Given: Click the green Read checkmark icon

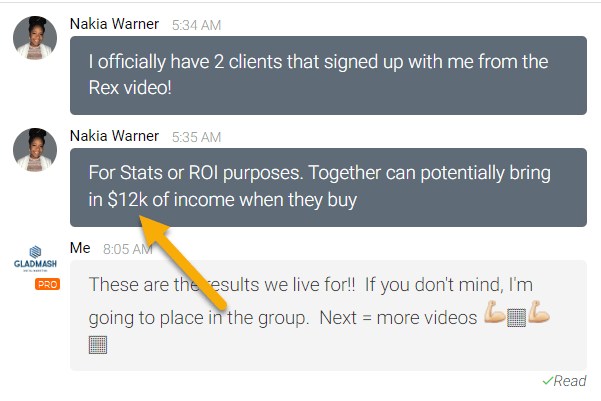Looking at the screenshot, I should click(x=547, y=381).
